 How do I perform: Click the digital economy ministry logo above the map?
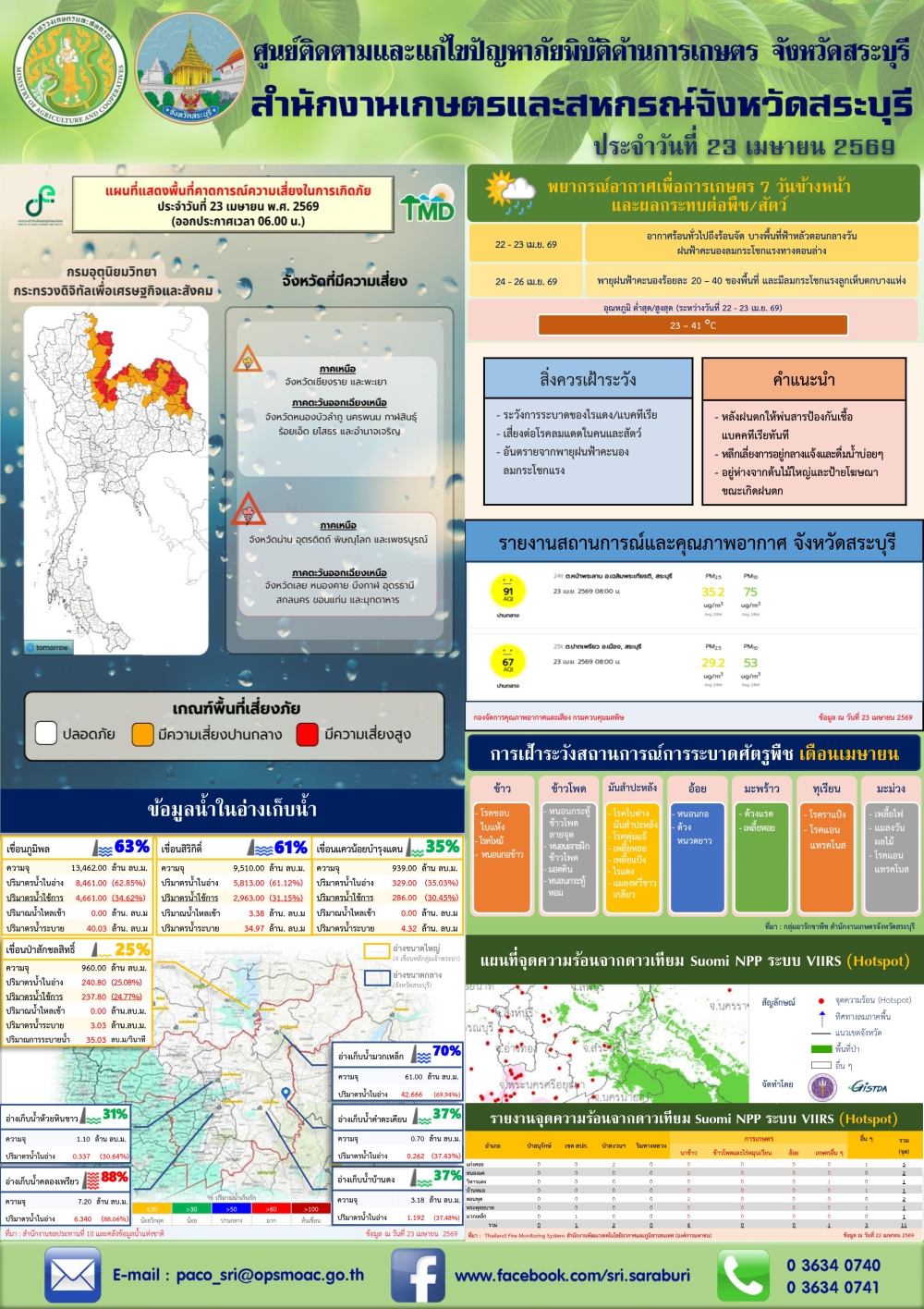point(40,204)
